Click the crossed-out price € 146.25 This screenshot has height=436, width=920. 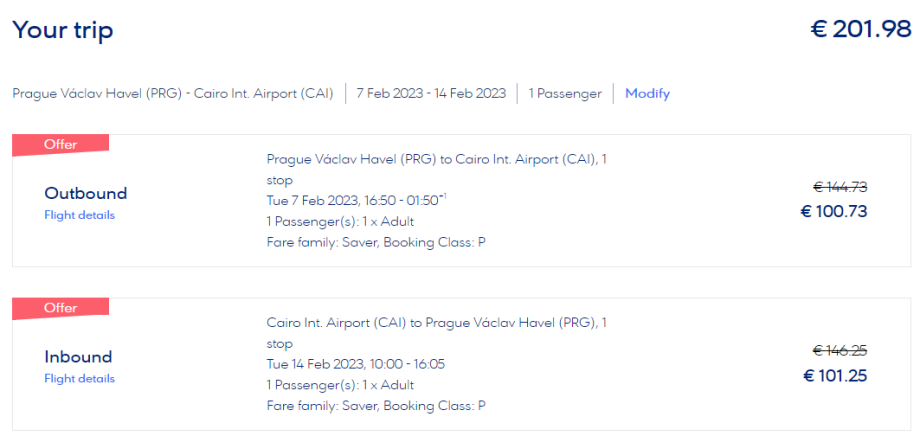[839, 350]
